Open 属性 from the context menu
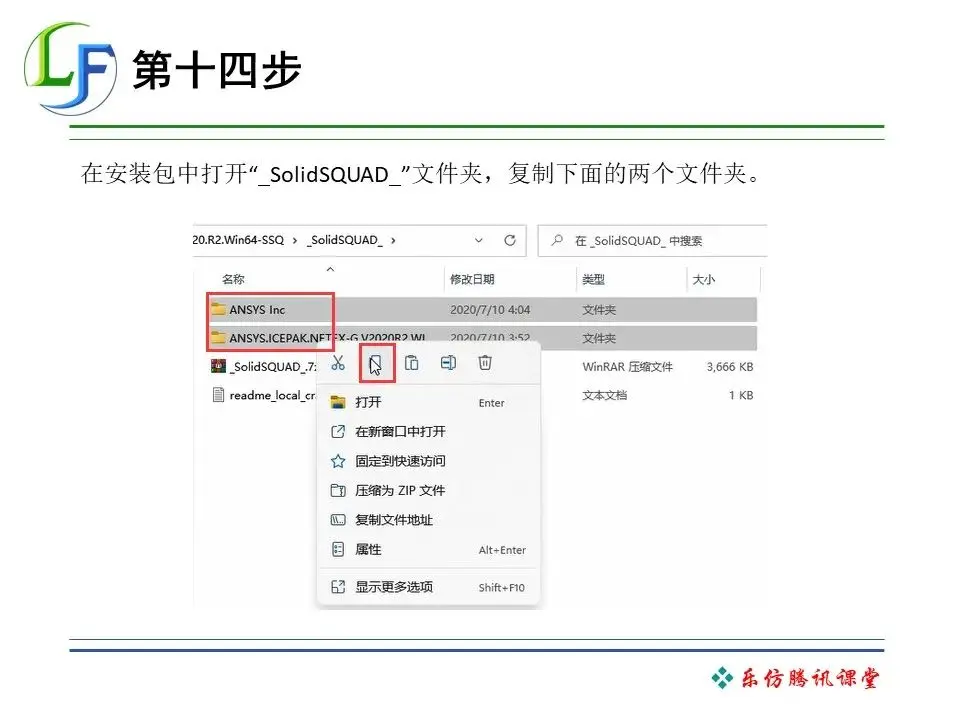 click(429, 549)
